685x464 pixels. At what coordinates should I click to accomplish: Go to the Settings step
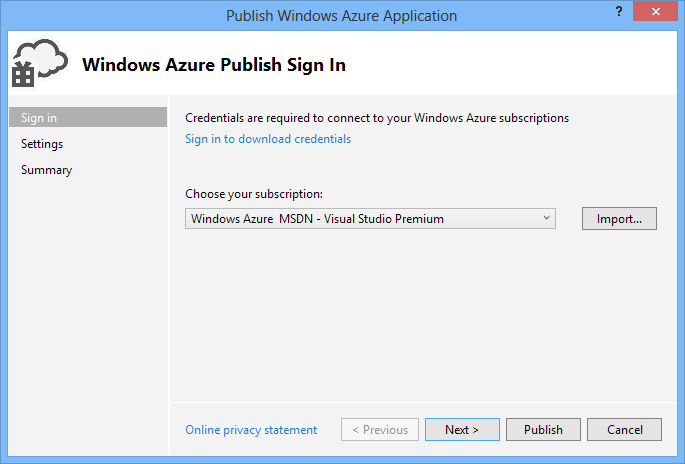point(42,144)
